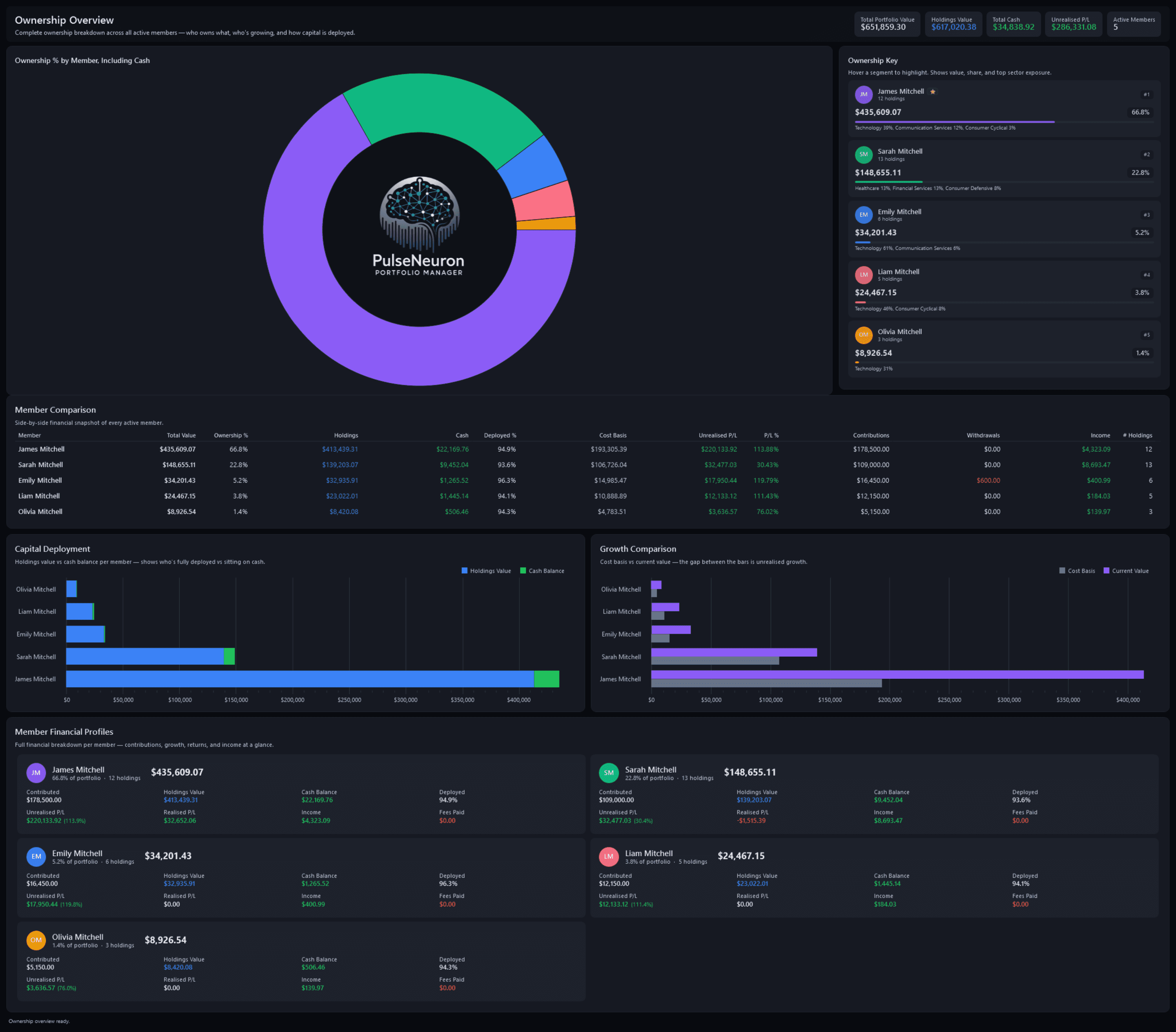Click the -$1,515.39 realised P/L value
The image size is (1176, 1032).
(751, 821)
